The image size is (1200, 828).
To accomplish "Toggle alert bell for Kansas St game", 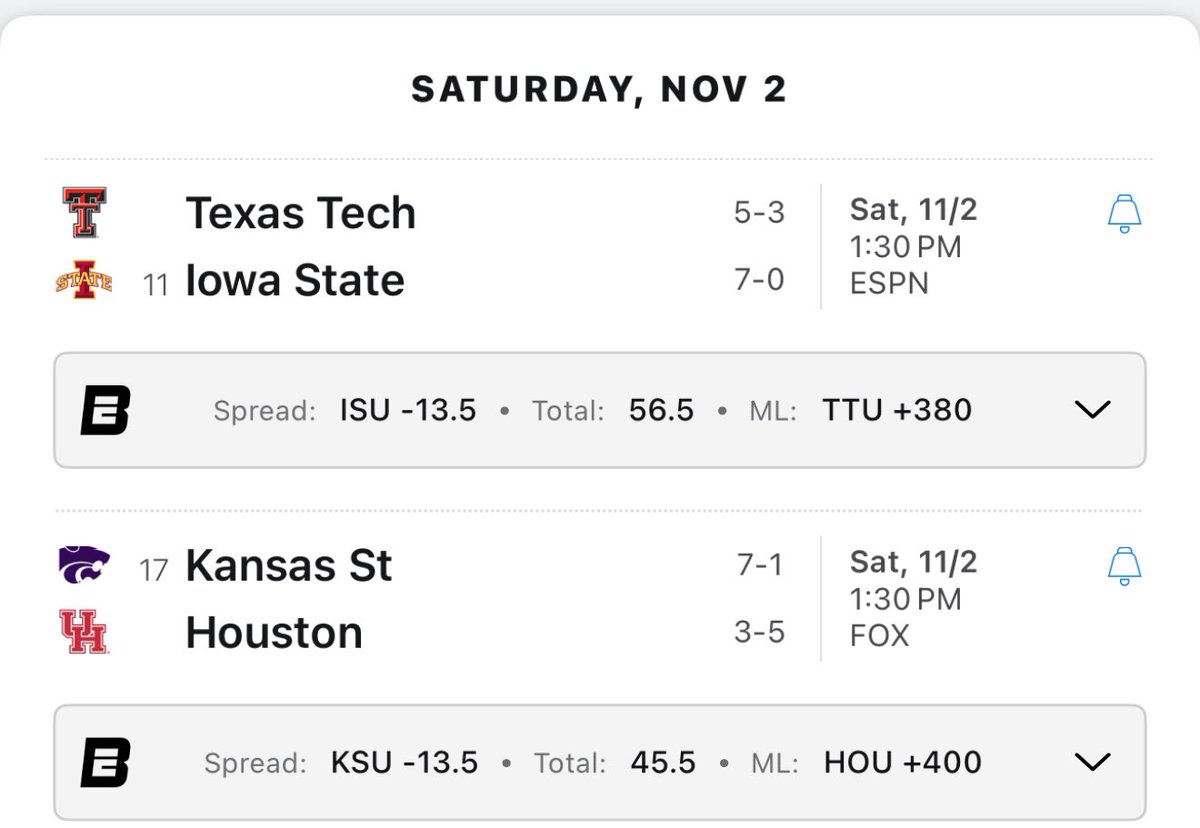I will 1125,566.
